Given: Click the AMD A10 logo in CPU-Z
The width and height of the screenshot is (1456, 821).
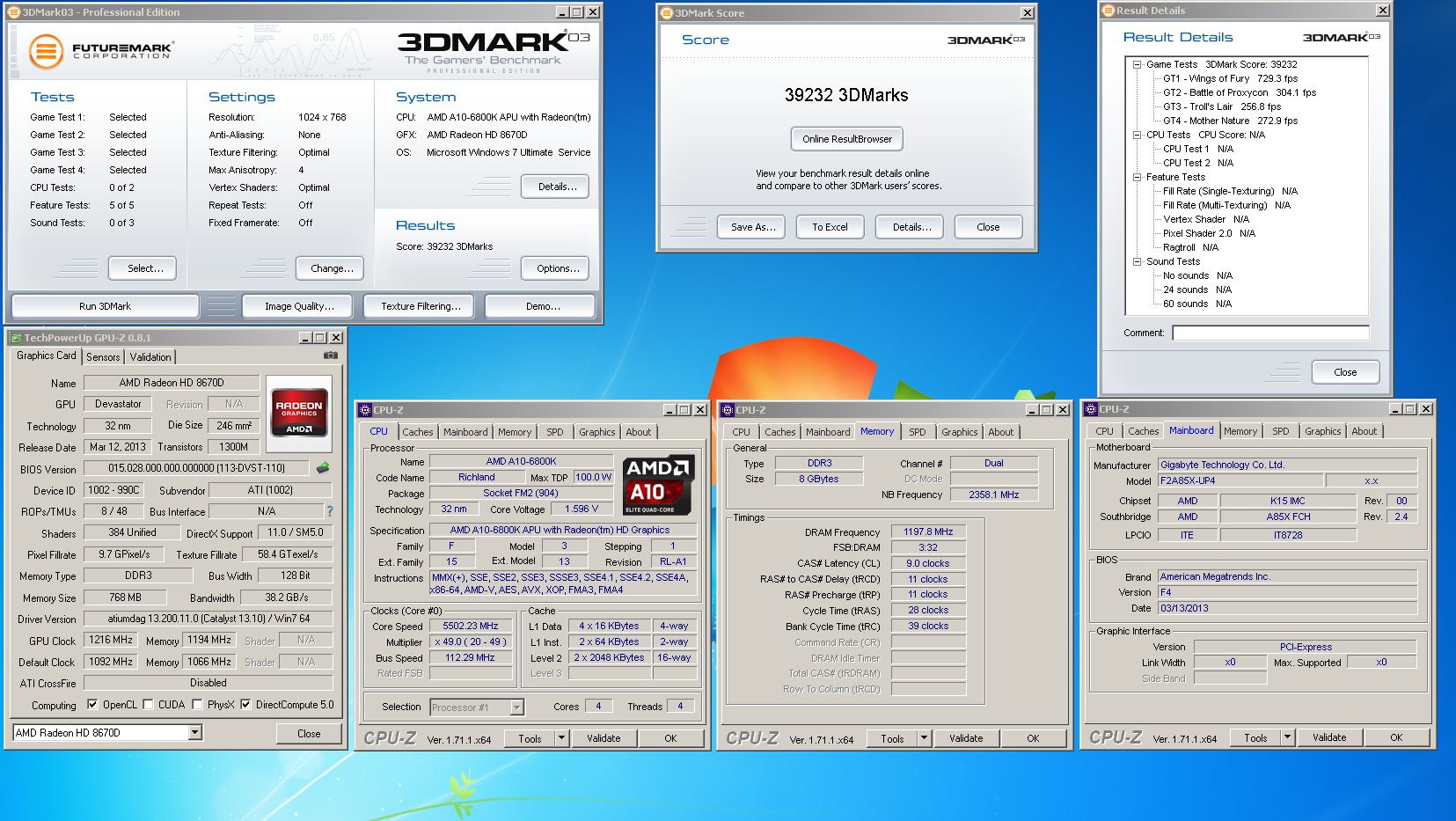Looking at the screenshot, I should point(659,484).
